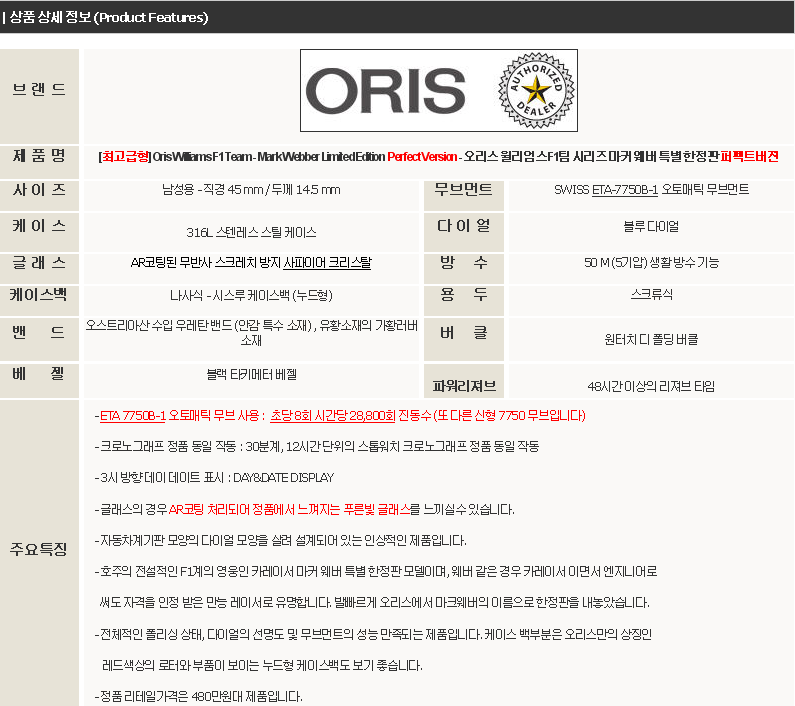795x706 pixels.
Task: Click '원터치 디 폴딩 버클' value
Action: pyautogui.click(x=651, y=339)
